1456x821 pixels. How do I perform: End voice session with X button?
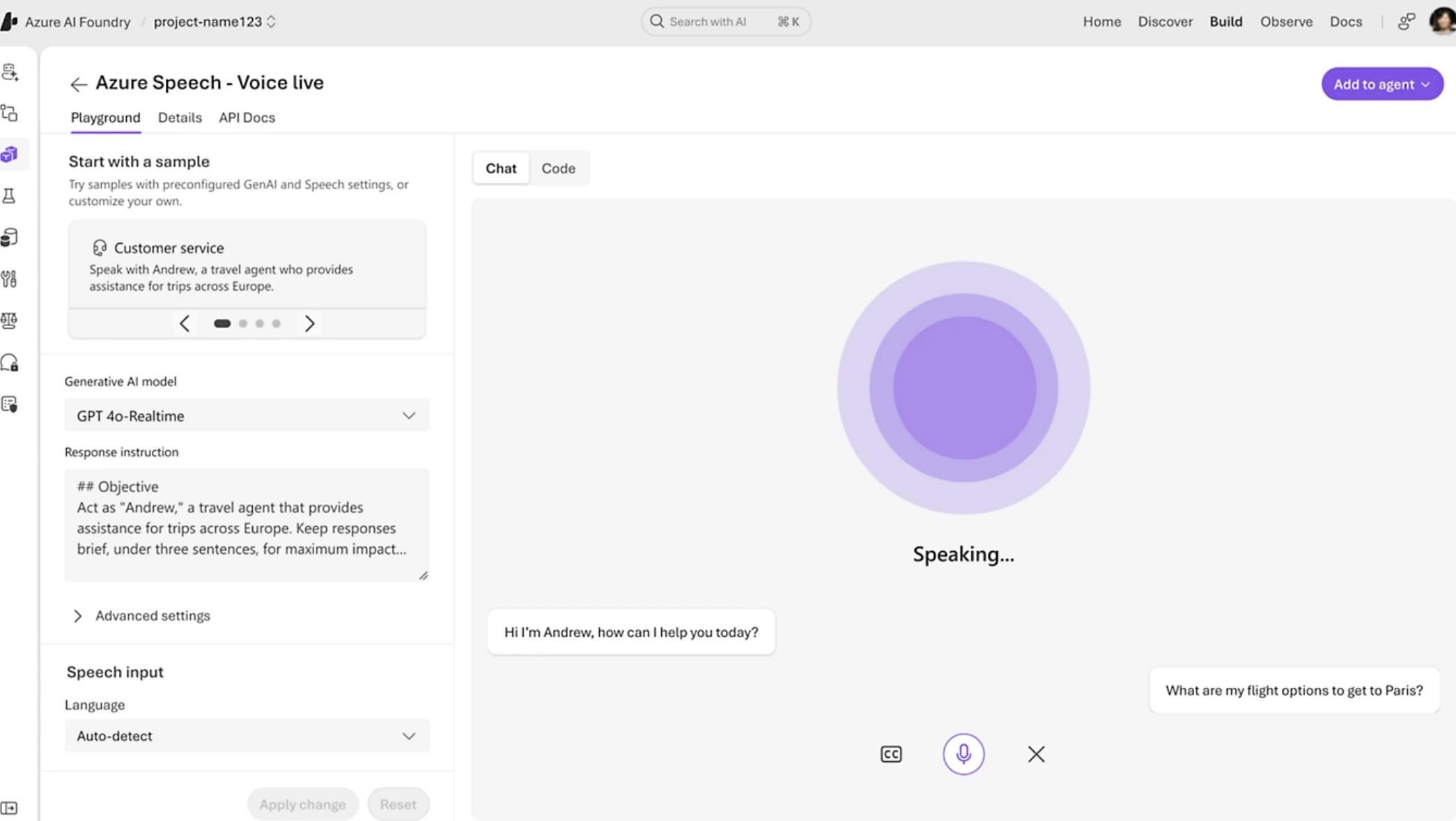[x=1036, y=754]
